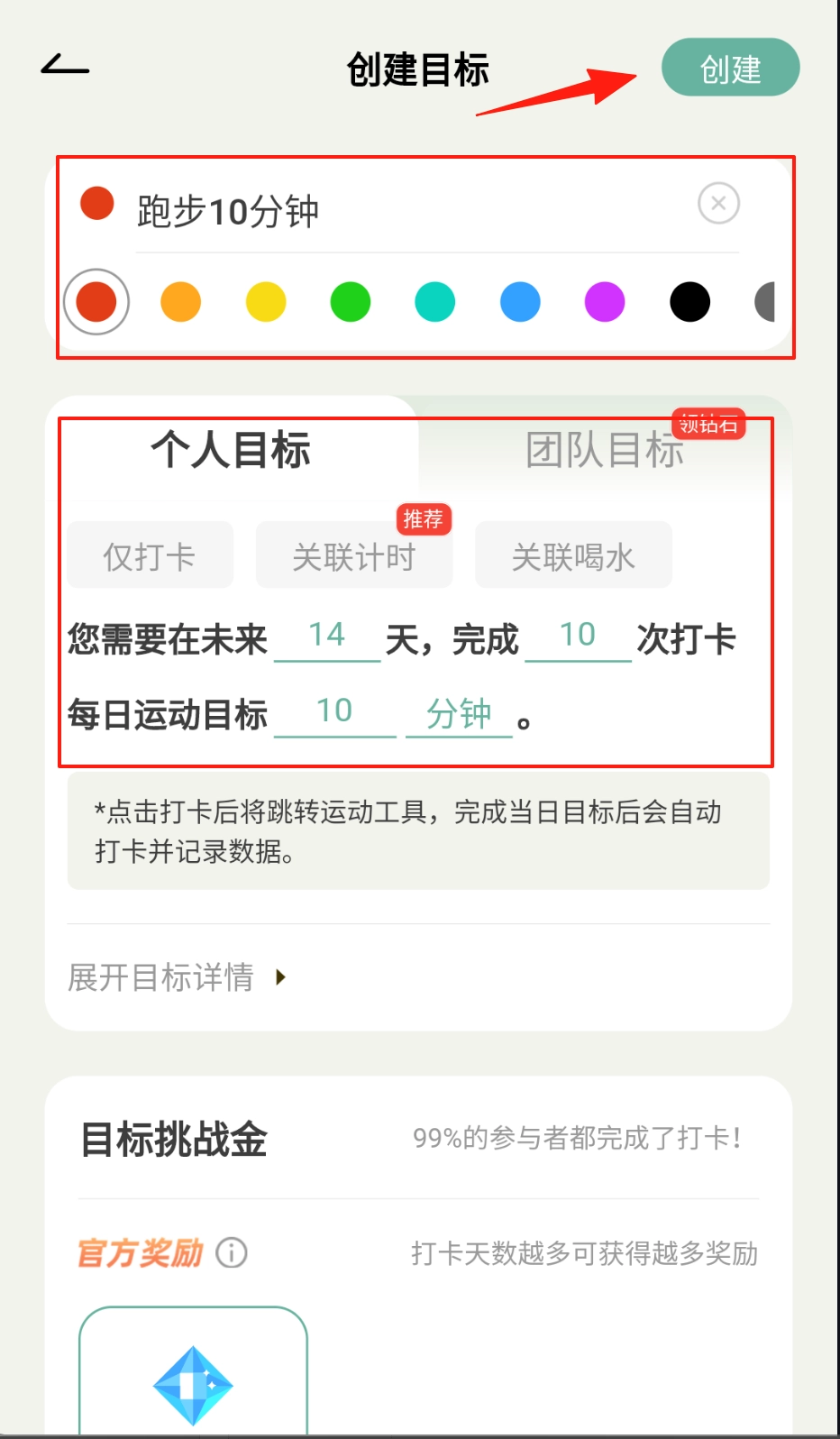Select the black color swatch
840x1439 pixels.
tap(689, 302)
